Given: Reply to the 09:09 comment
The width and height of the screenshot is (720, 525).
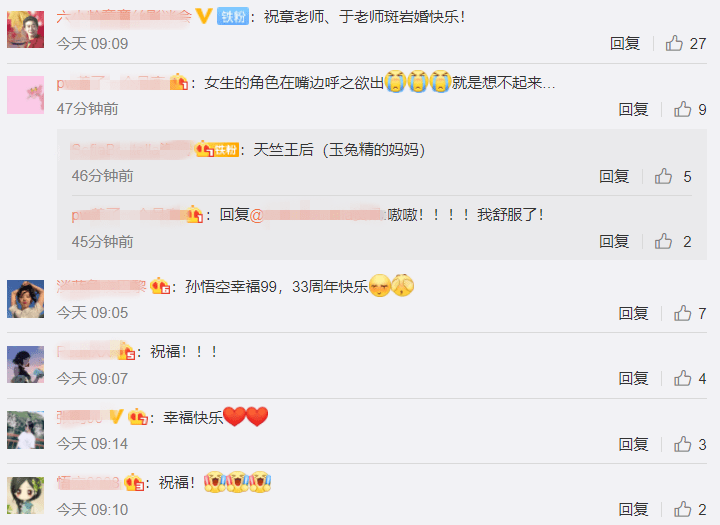Looking at the screenshot, I should tap(624, 44).
